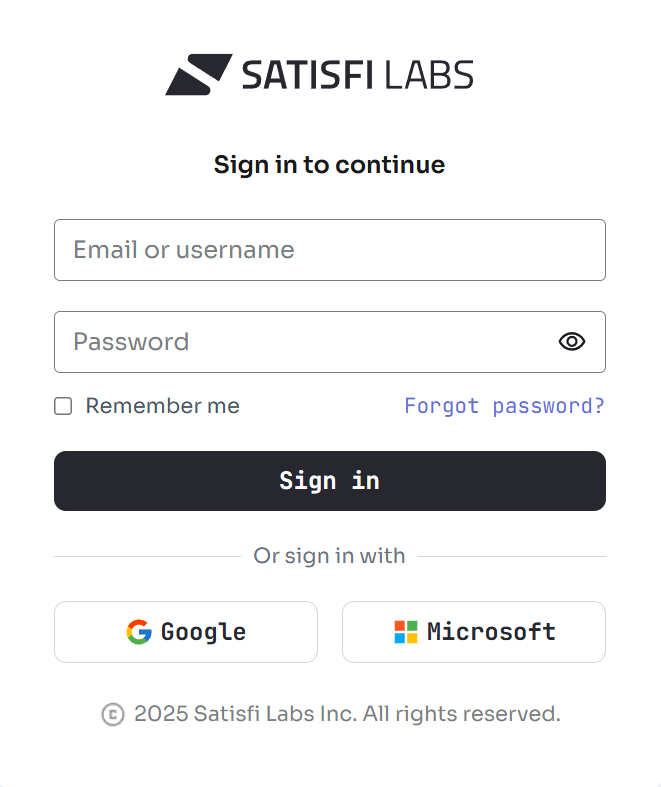
Task: Click the Remember me label text
Action: pyautogui.click(x=162, y=406)
